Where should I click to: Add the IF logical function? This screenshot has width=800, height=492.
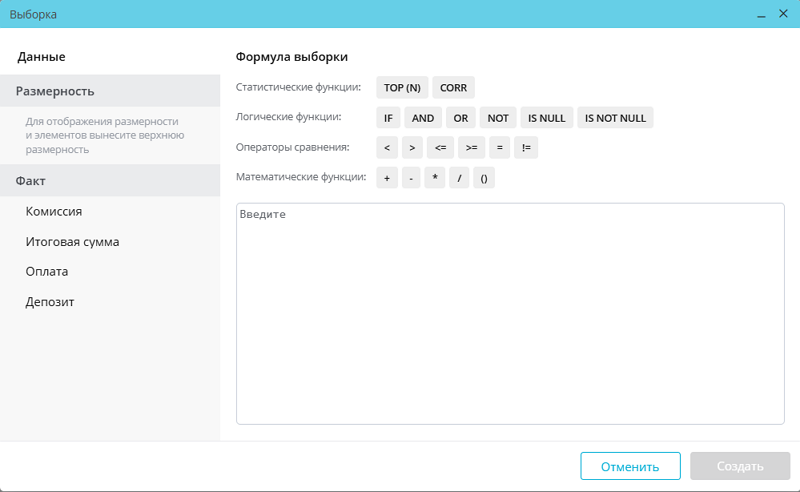point(388,118)
